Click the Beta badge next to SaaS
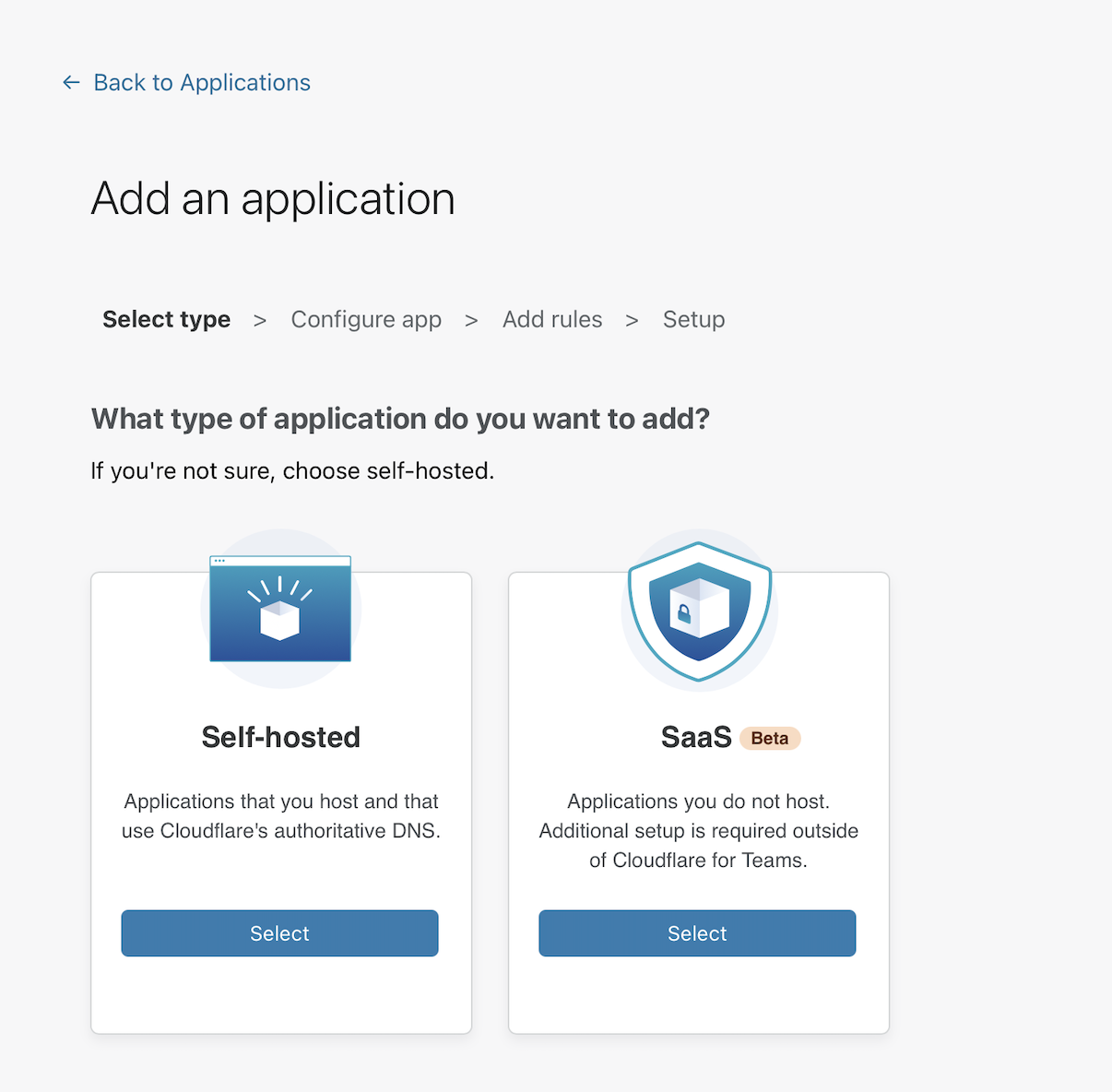Viewport: 1112px width, 1092px height. point(770,739)
